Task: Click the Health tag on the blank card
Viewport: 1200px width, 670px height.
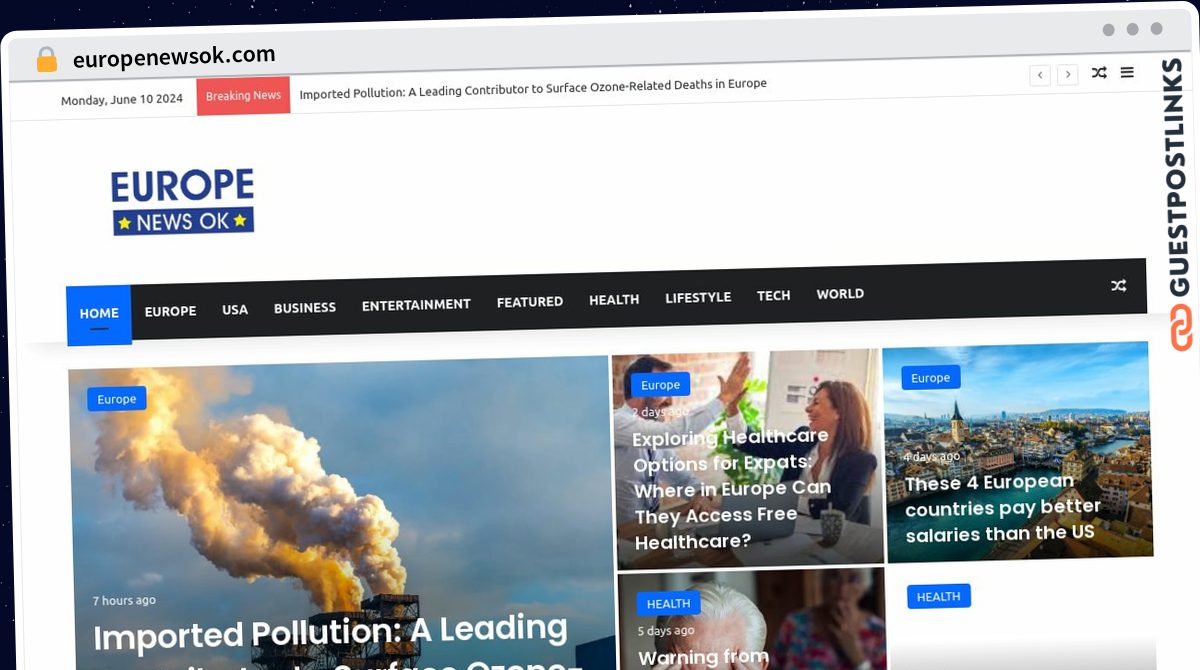Action: pyautogui.click(x=938, y=597)
